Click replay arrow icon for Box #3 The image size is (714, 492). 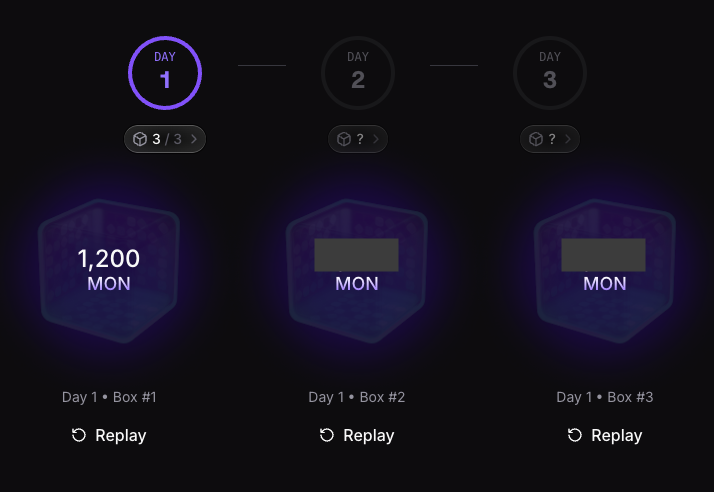(575, 435)
